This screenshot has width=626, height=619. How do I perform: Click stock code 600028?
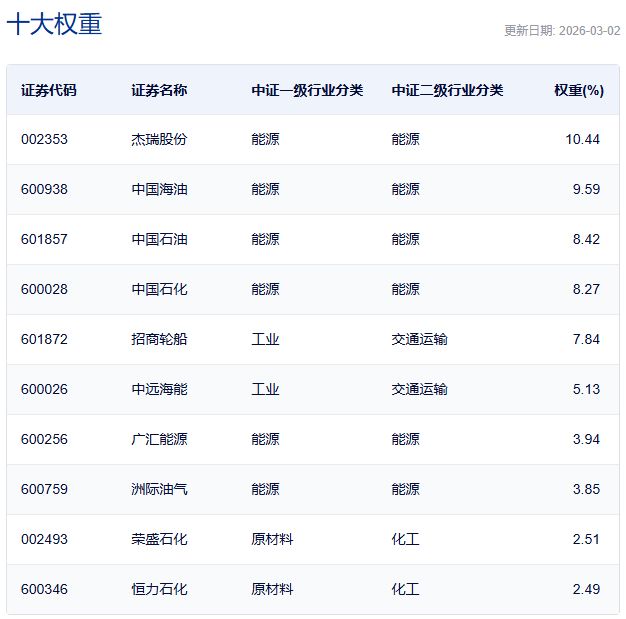coord(44,290)
